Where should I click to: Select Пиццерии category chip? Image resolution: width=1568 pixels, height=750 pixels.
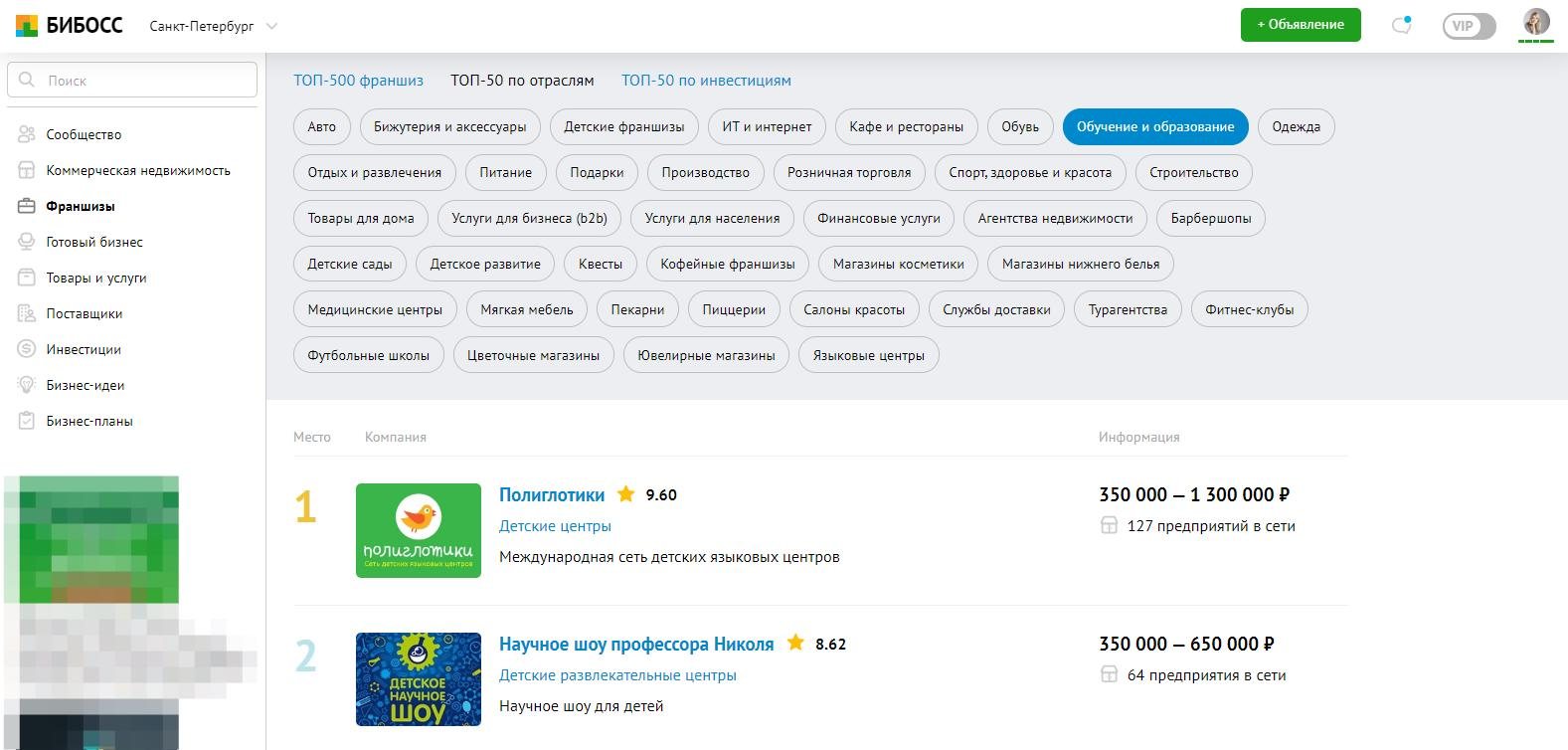point(734,309)
